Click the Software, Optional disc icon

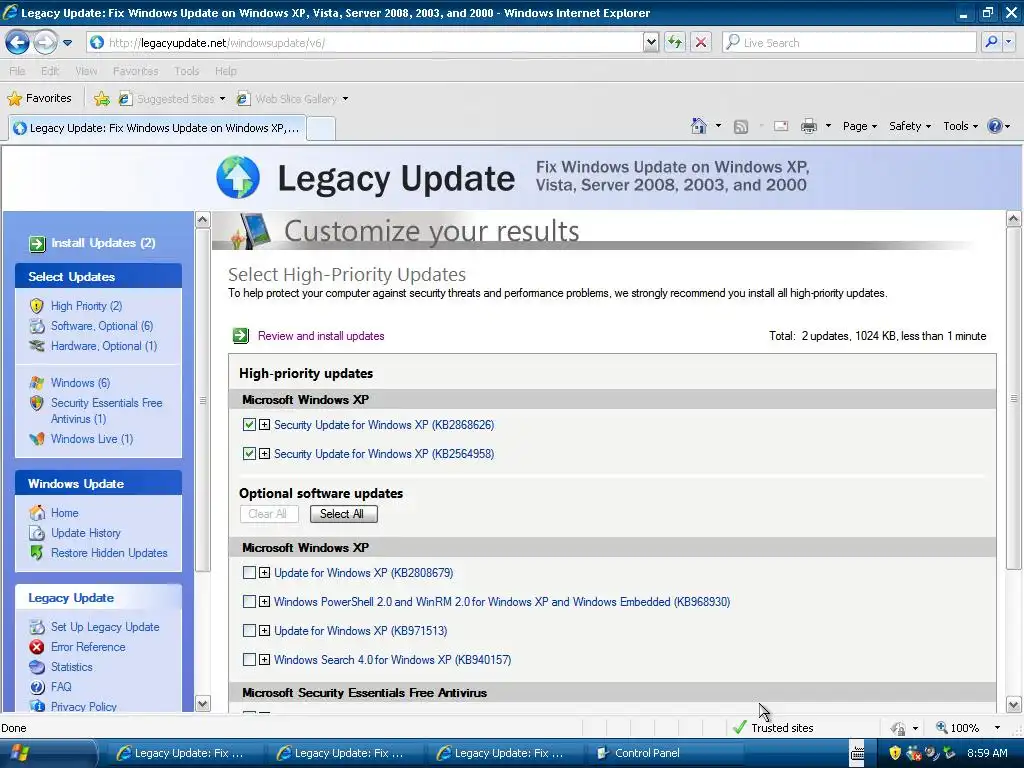[37, 326]
